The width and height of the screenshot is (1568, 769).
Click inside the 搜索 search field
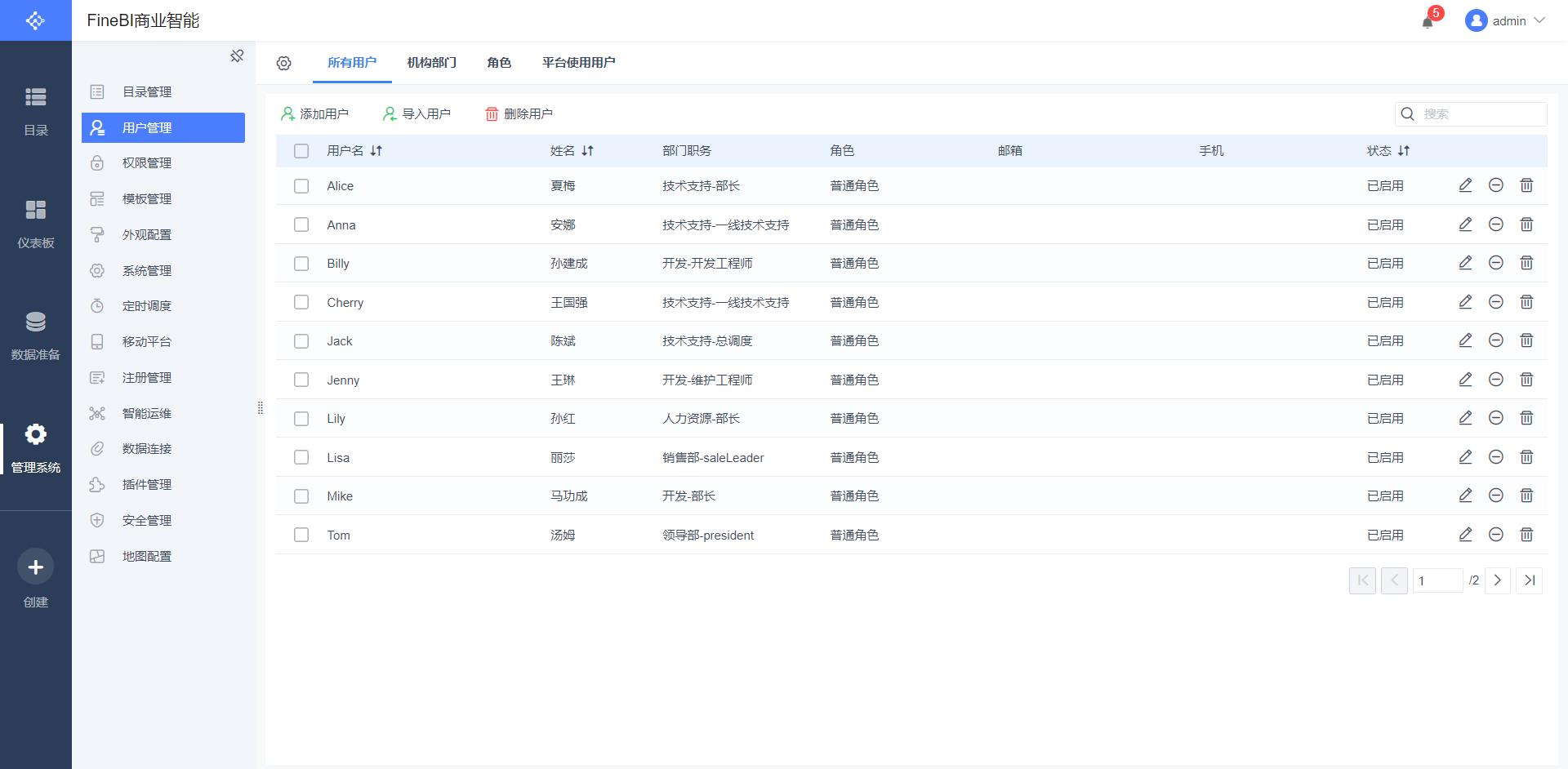click(1470, 114)
